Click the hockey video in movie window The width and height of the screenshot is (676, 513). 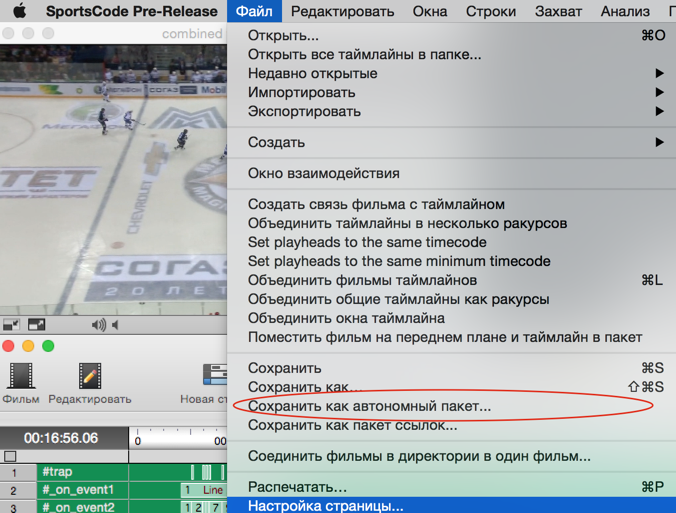113,180
